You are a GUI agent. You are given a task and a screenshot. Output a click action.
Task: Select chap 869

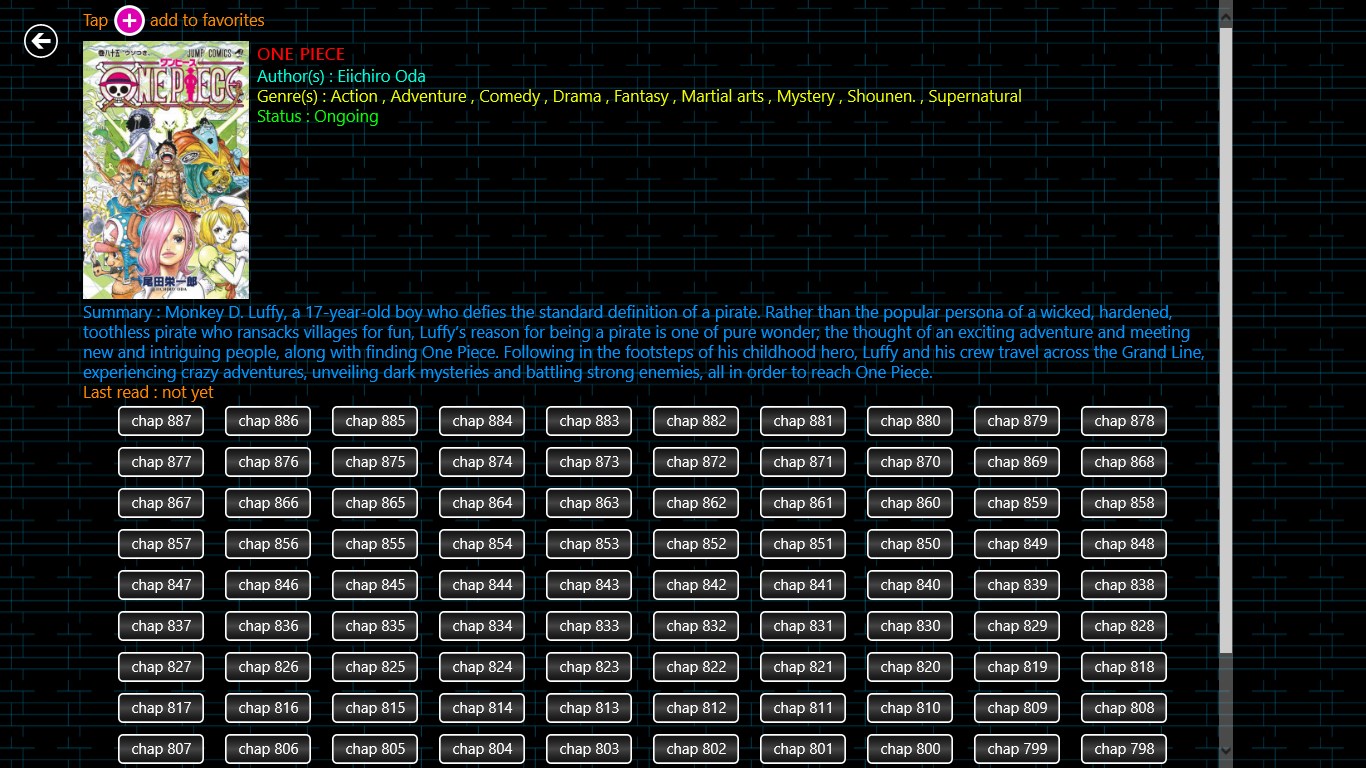click(x=1017, y=462)
